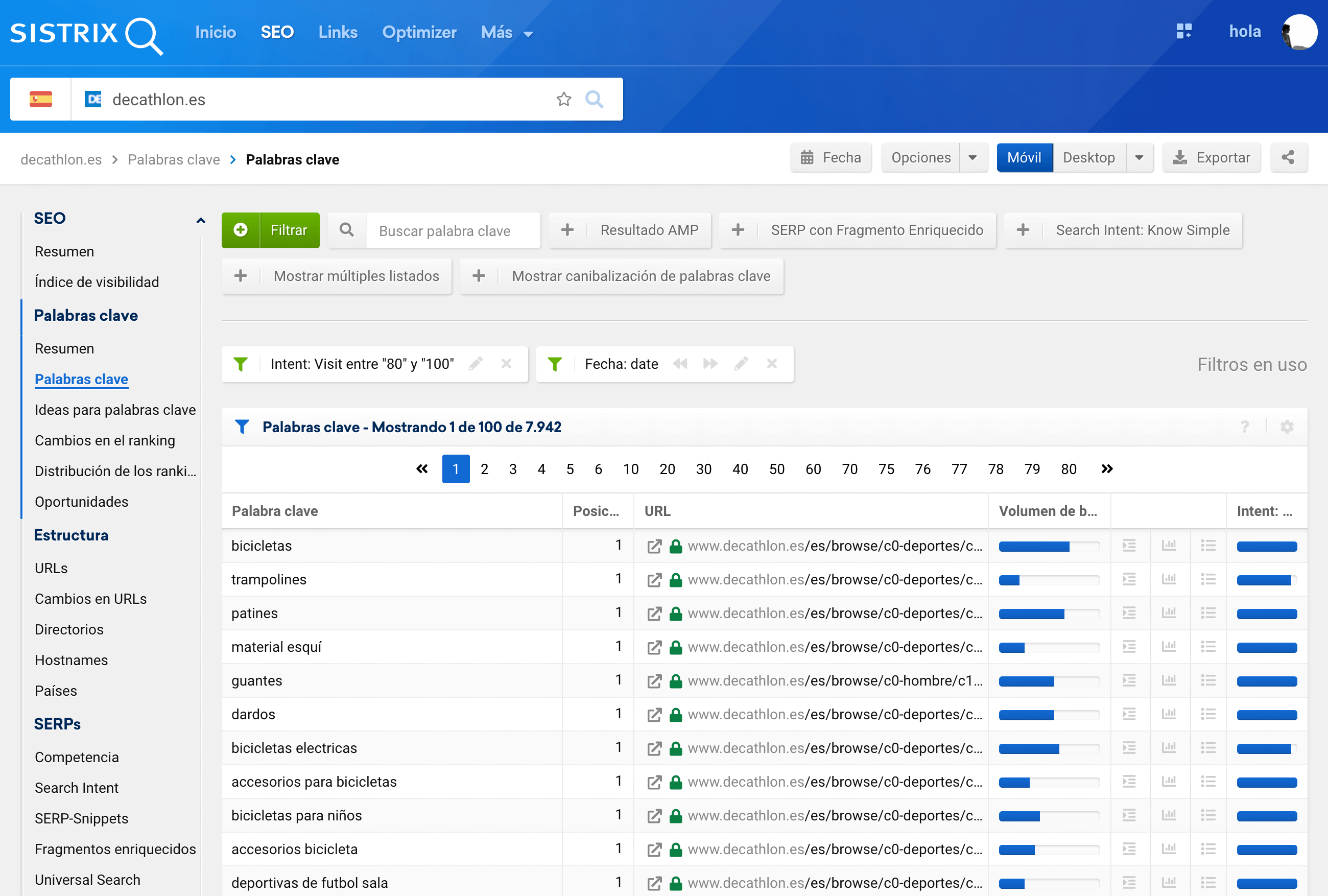Click the search magnifier in domain bar
The height and width of the screenshot is (896, 1328).
(x=594, y=100)
